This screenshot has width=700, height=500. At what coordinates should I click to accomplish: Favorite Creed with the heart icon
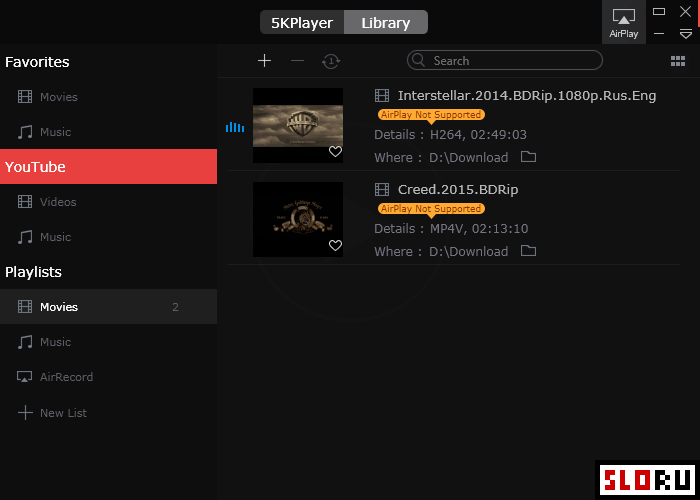point(335,246)
